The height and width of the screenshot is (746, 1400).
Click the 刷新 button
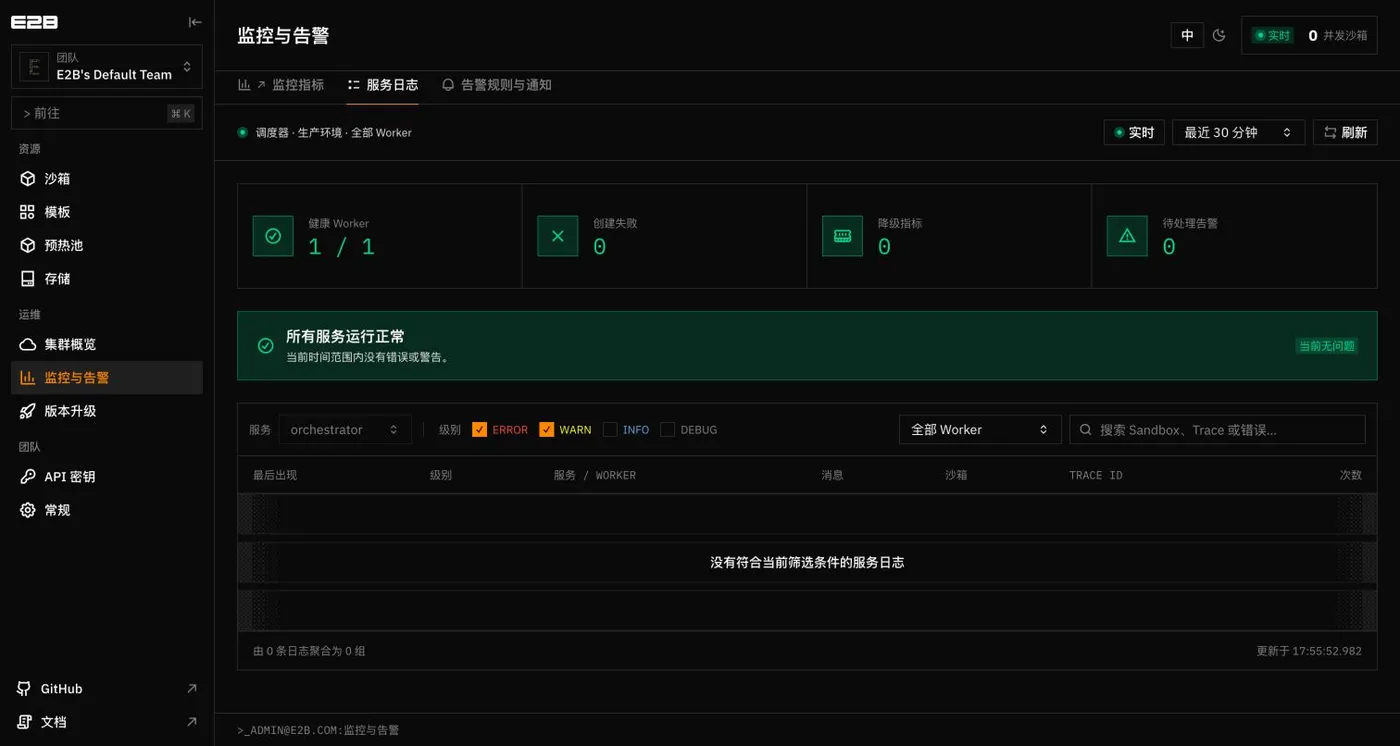click(1345, 132)
